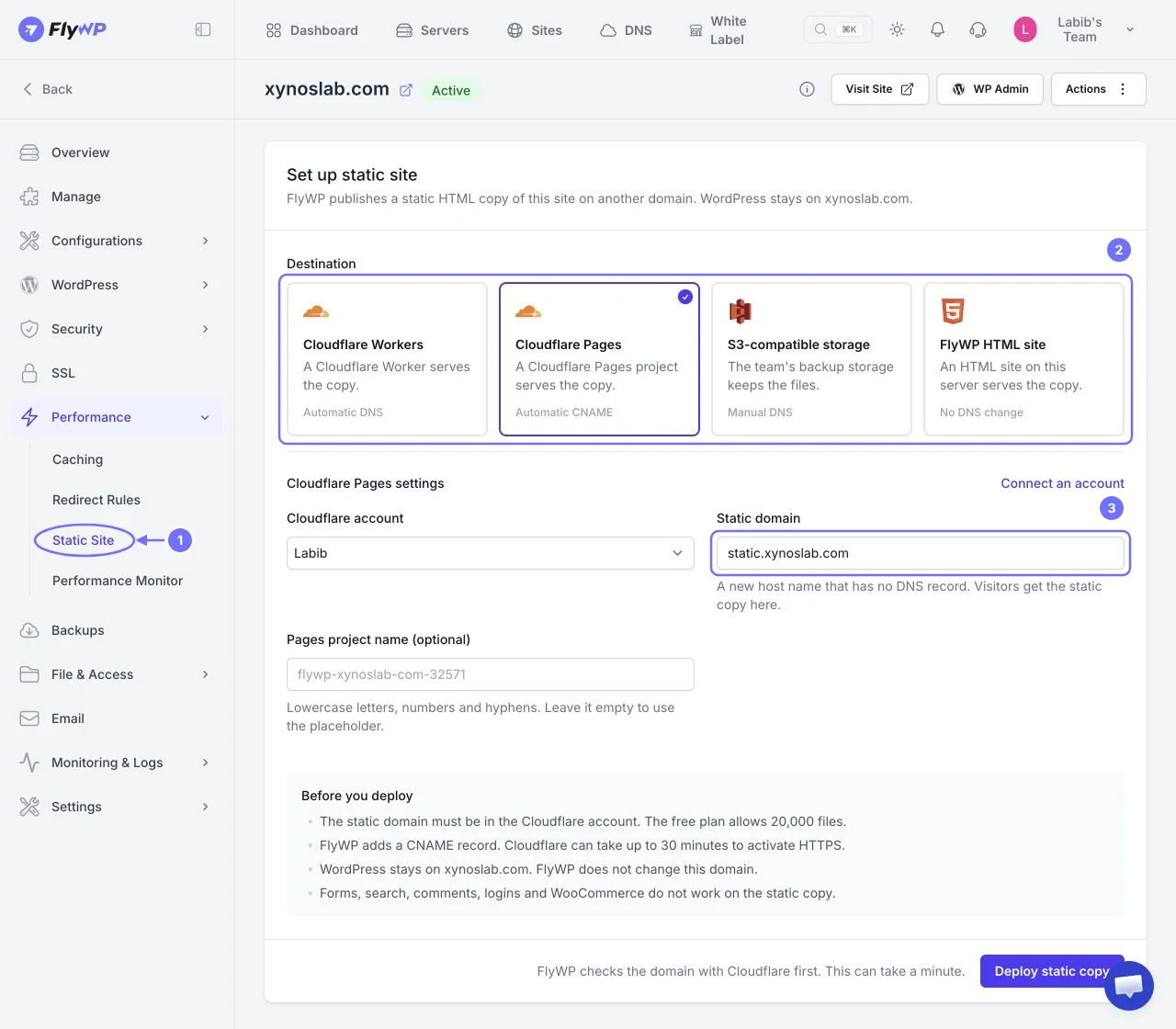The width and height of the screenshot is (1176, 1029).
Task: Select S3-compatible storage destination
Action: pos(811,359)
